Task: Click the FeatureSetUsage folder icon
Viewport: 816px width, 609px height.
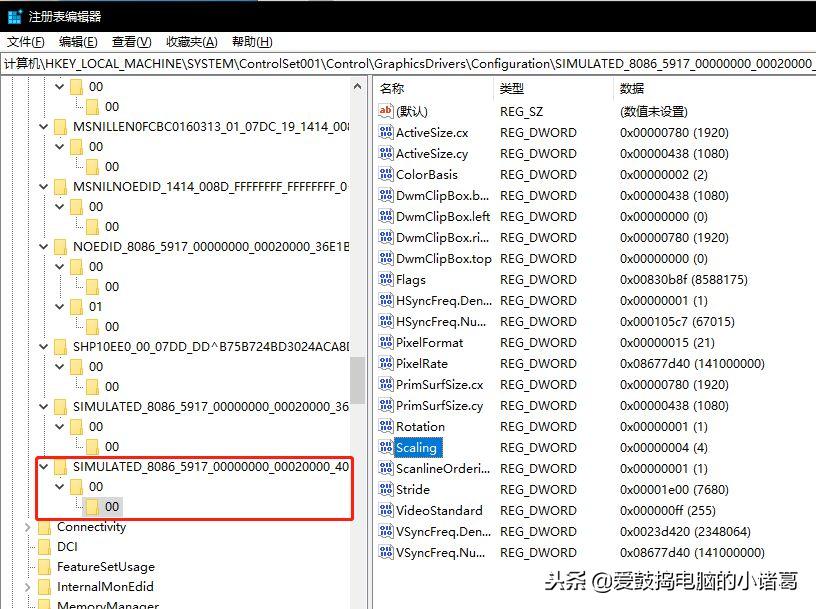Action: click(45, 567)
